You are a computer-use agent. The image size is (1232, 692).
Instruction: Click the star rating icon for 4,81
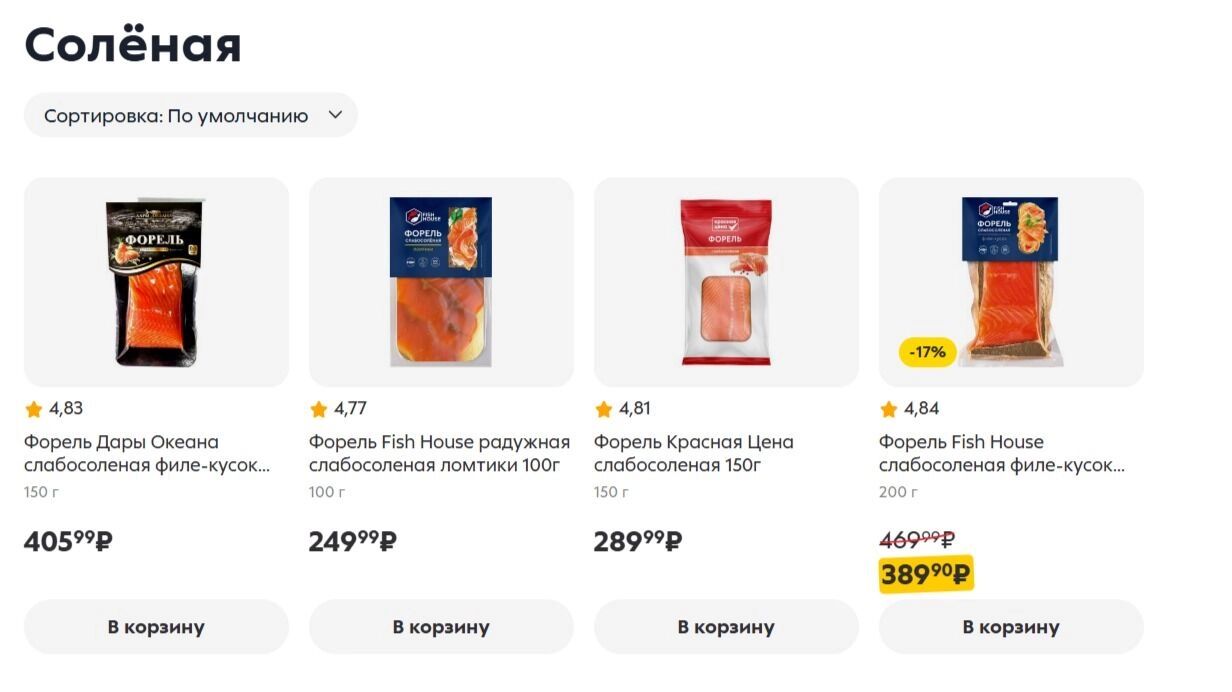click(x=604, y=409)
